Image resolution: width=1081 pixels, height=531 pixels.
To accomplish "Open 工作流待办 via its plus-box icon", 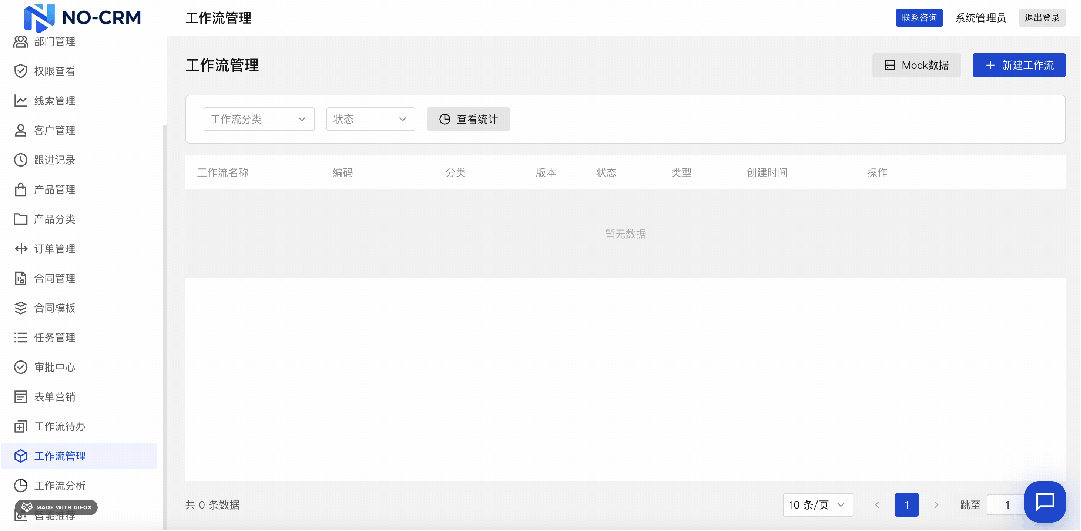I will [x=21, y=427].
